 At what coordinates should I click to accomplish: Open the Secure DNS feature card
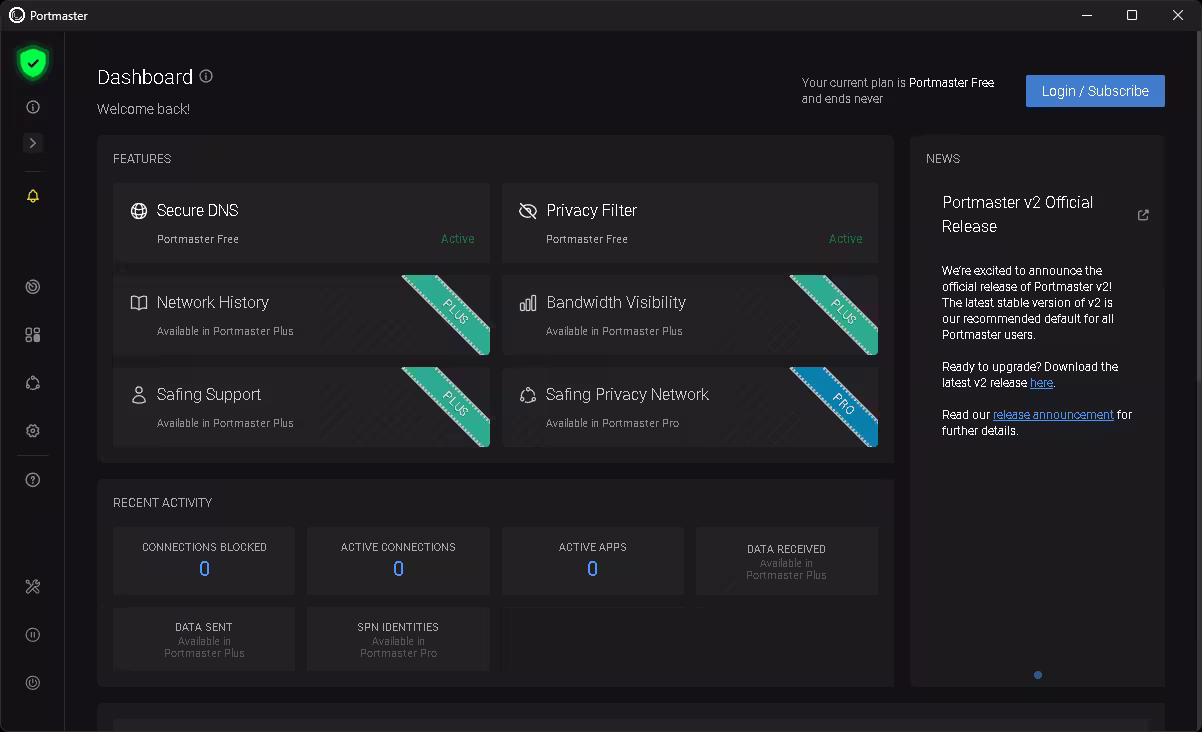(301, 223)
